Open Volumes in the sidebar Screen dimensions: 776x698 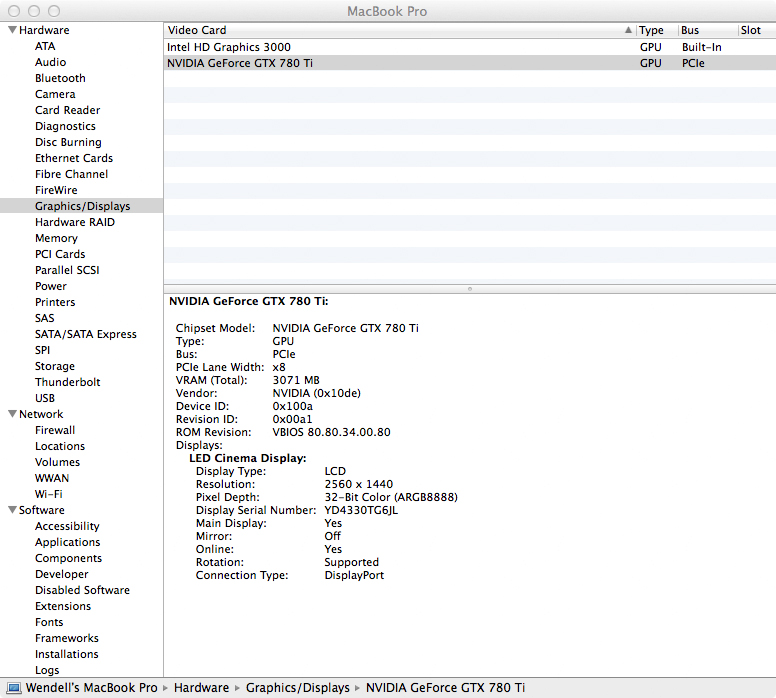[57, 462]
